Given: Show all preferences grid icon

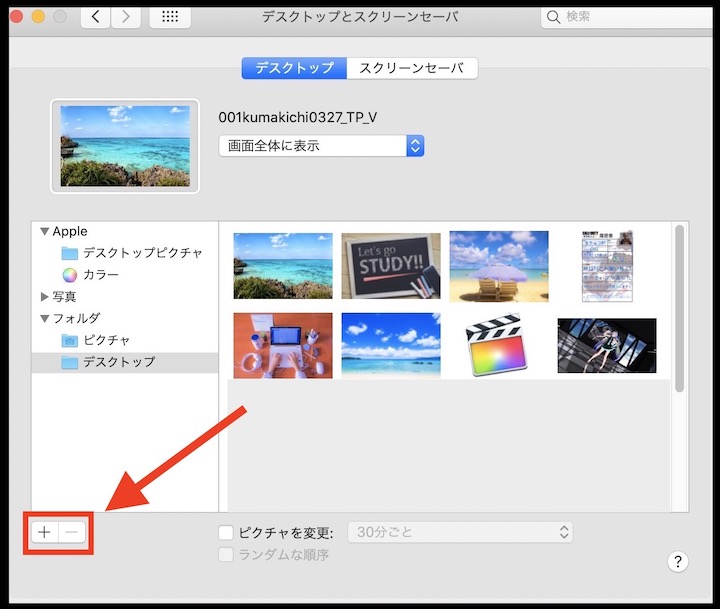Looking at the screenshot, I should [170, 17].
